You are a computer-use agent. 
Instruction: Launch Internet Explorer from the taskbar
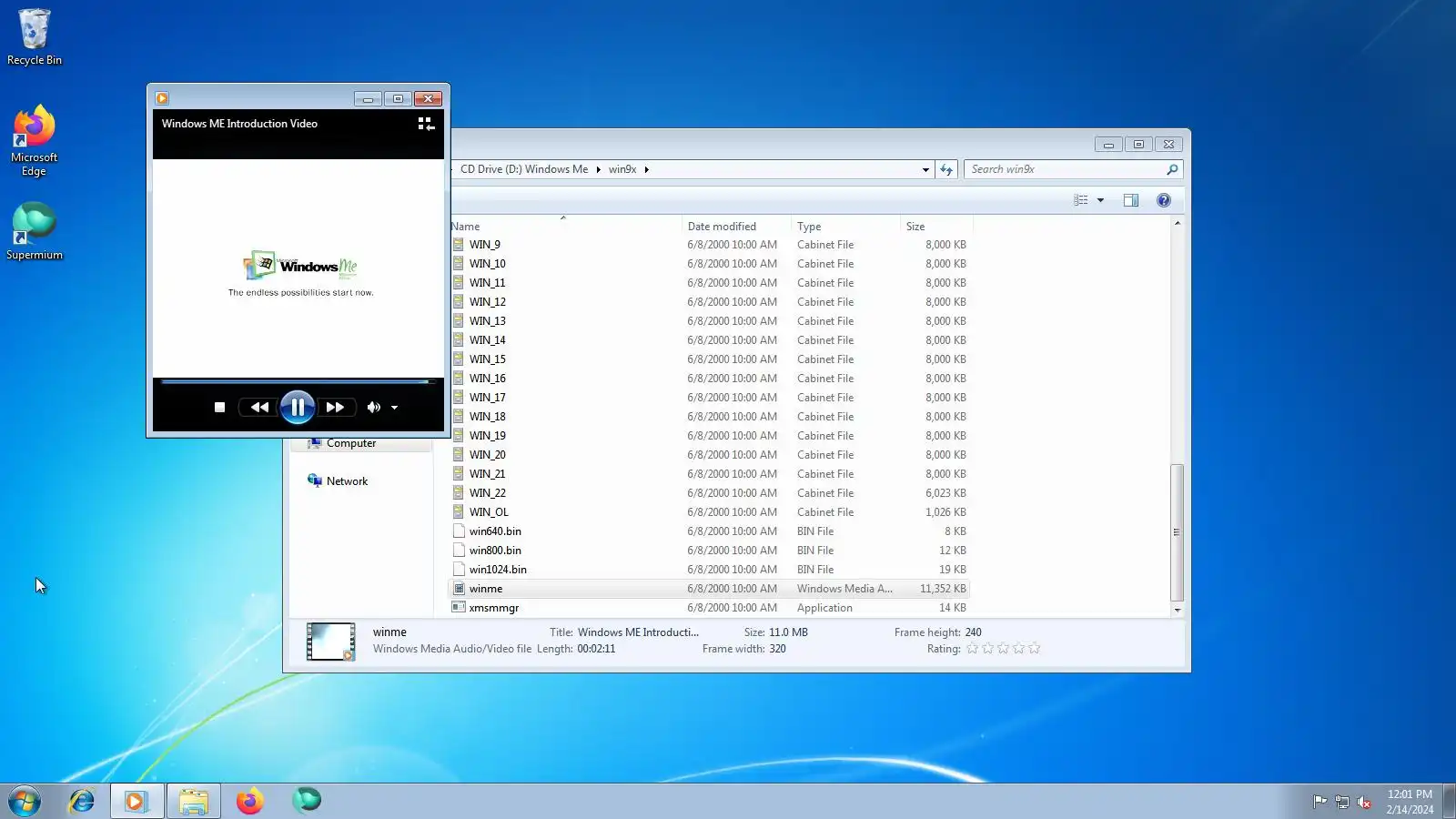pos(82,801)
